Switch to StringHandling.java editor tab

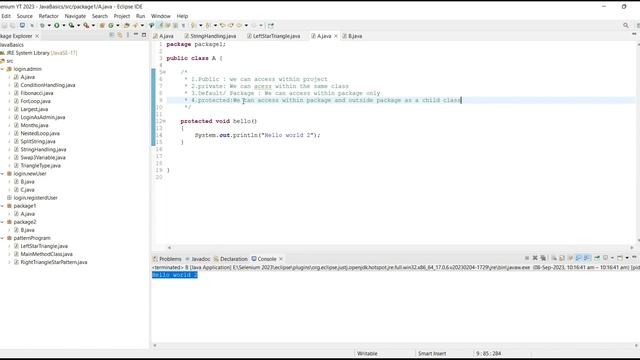coord(210,36)
